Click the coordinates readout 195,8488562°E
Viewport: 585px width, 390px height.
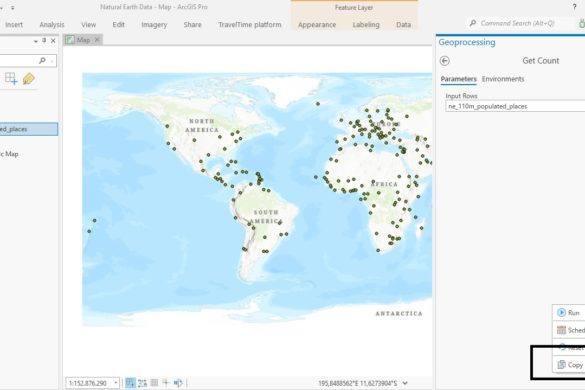pos(357,383)
